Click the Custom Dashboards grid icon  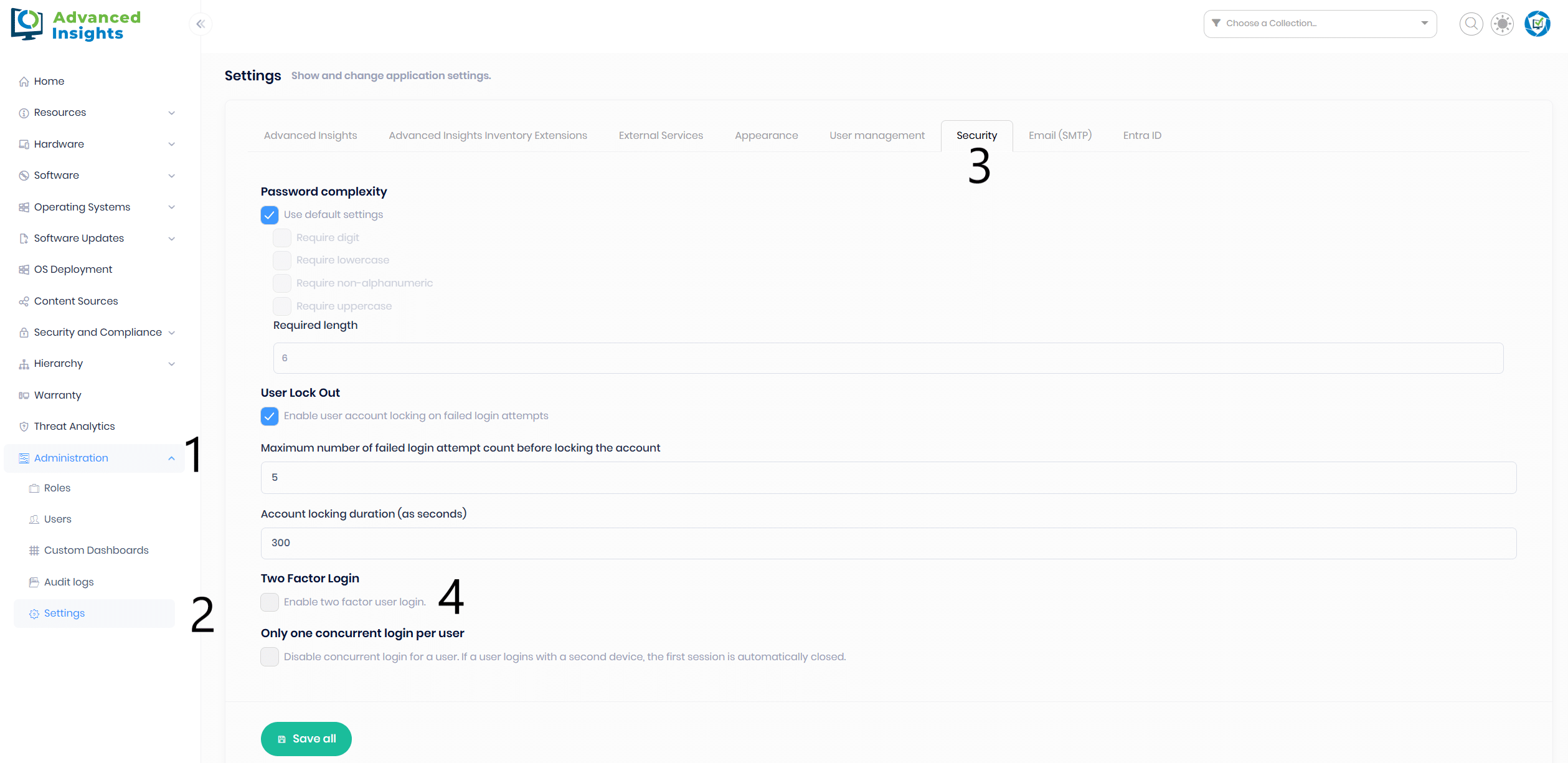(x=34, y=551)
